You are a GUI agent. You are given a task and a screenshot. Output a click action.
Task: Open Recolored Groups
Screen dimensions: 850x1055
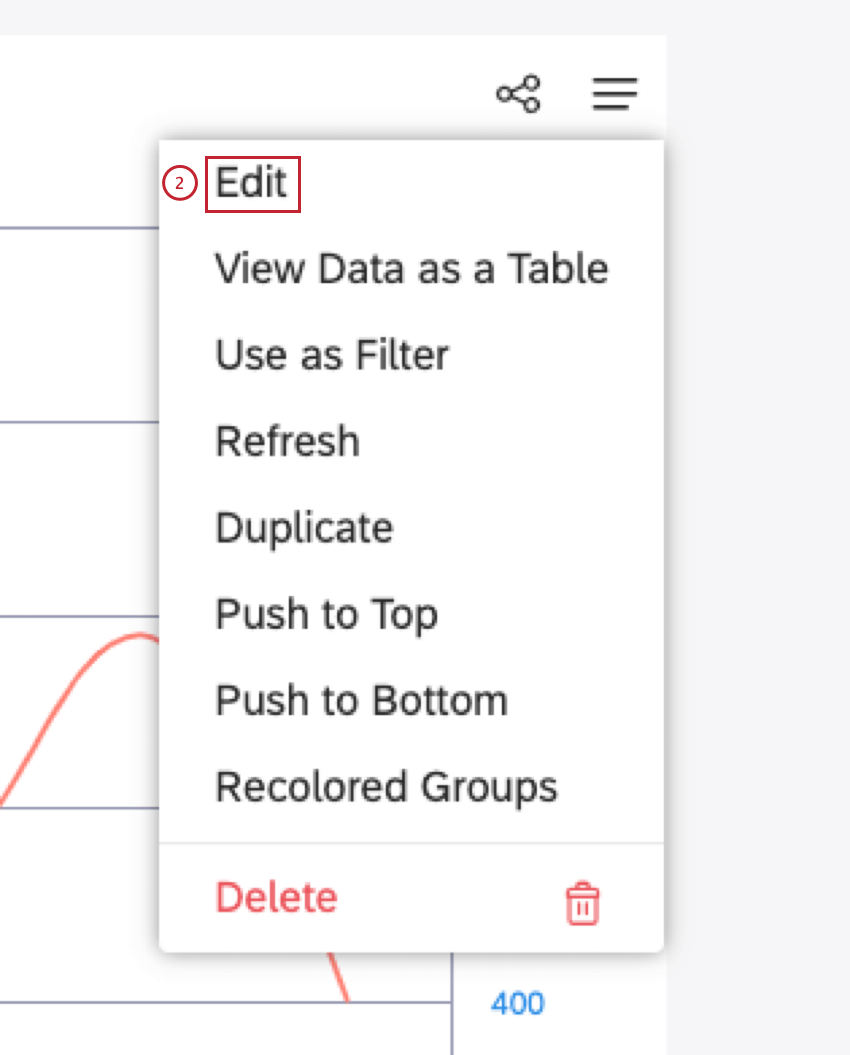(386, 786)
